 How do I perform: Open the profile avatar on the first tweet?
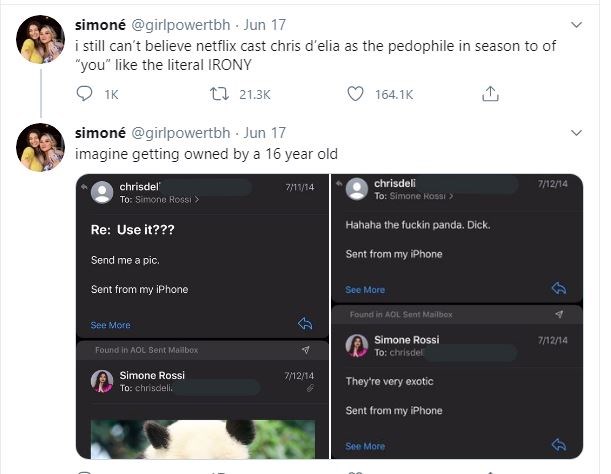pyautogui.click(x=41, y=40)
